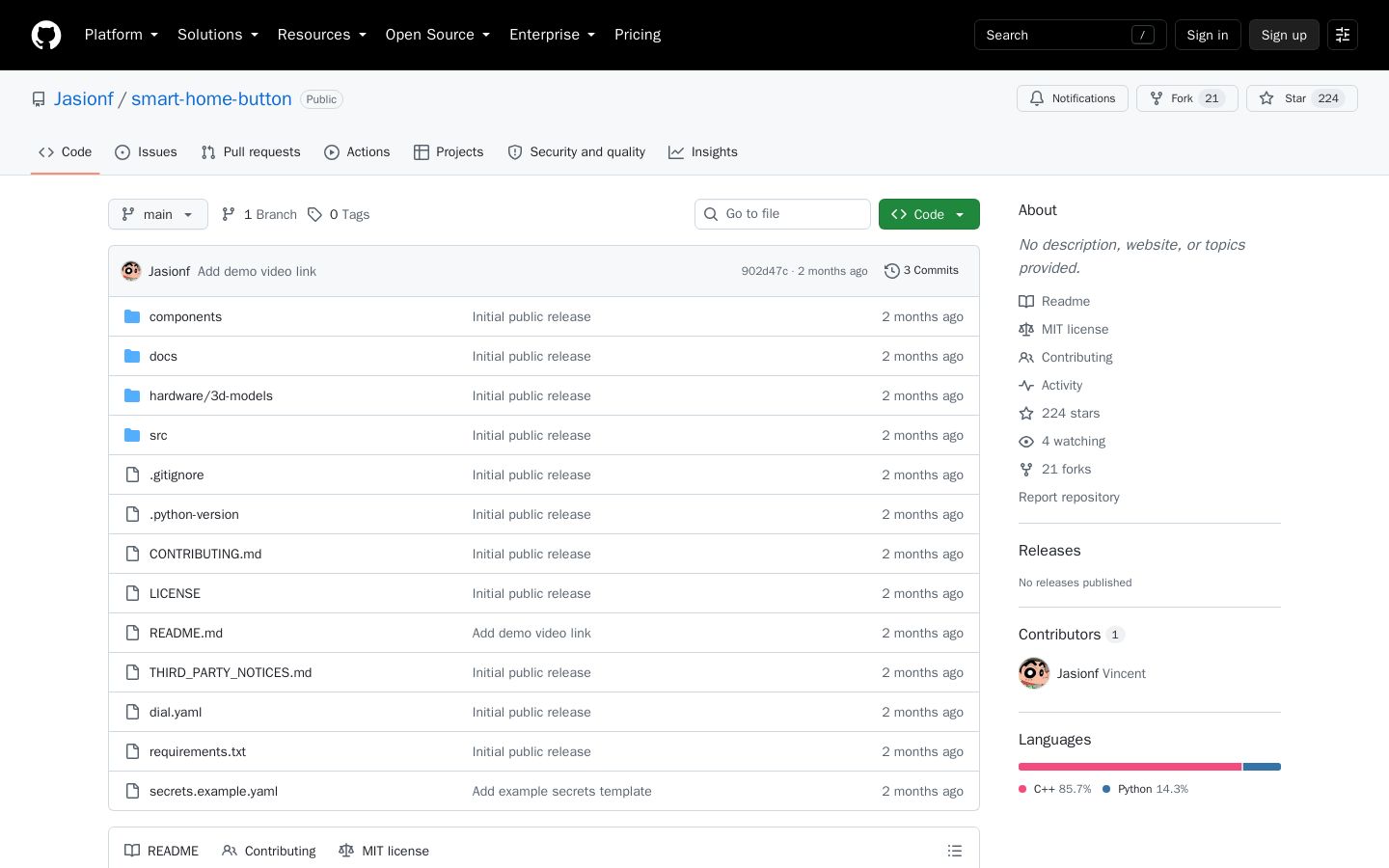Click the hardware/3d-models folder icon
Image resolution: width=1389 pixels, height=868 pixels.
pyautogui.click(x=132, y=395)
